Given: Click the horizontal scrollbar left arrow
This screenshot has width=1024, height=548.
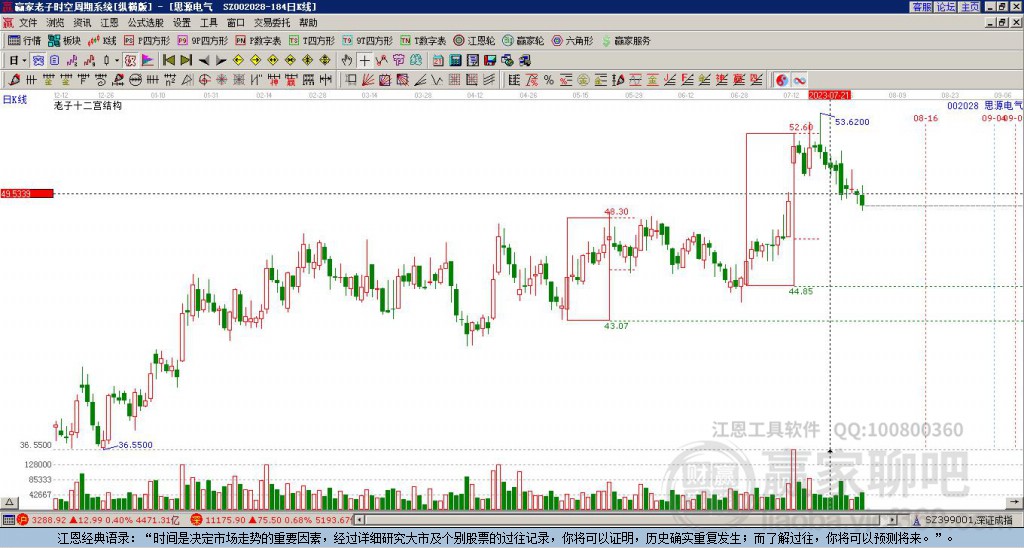Looking at the screenshot, I should click(358, 520).
